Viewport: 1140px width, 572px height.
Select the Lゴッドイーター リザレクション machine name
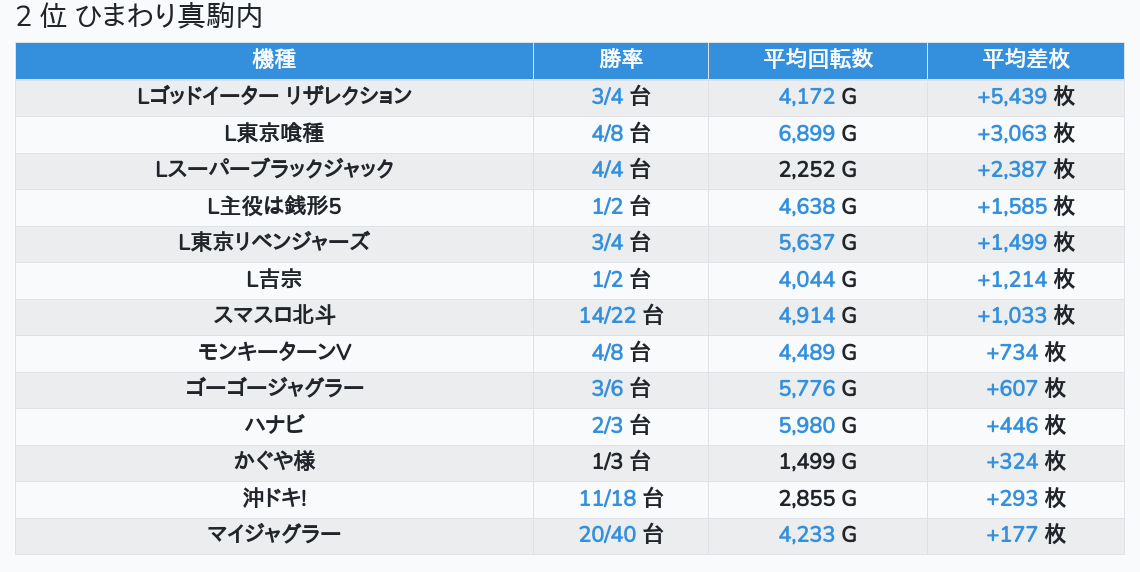tap(274, 97)
